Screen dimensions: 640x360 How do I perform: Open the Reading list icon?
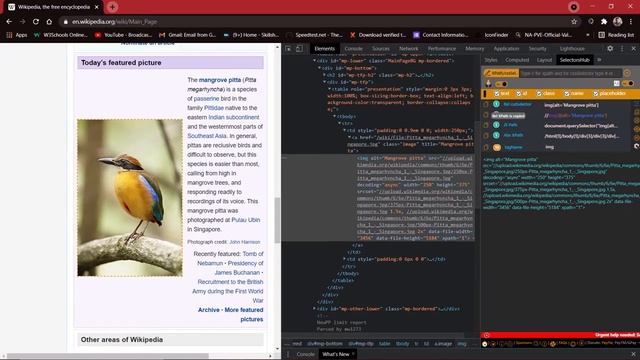[x=616, y=35]
